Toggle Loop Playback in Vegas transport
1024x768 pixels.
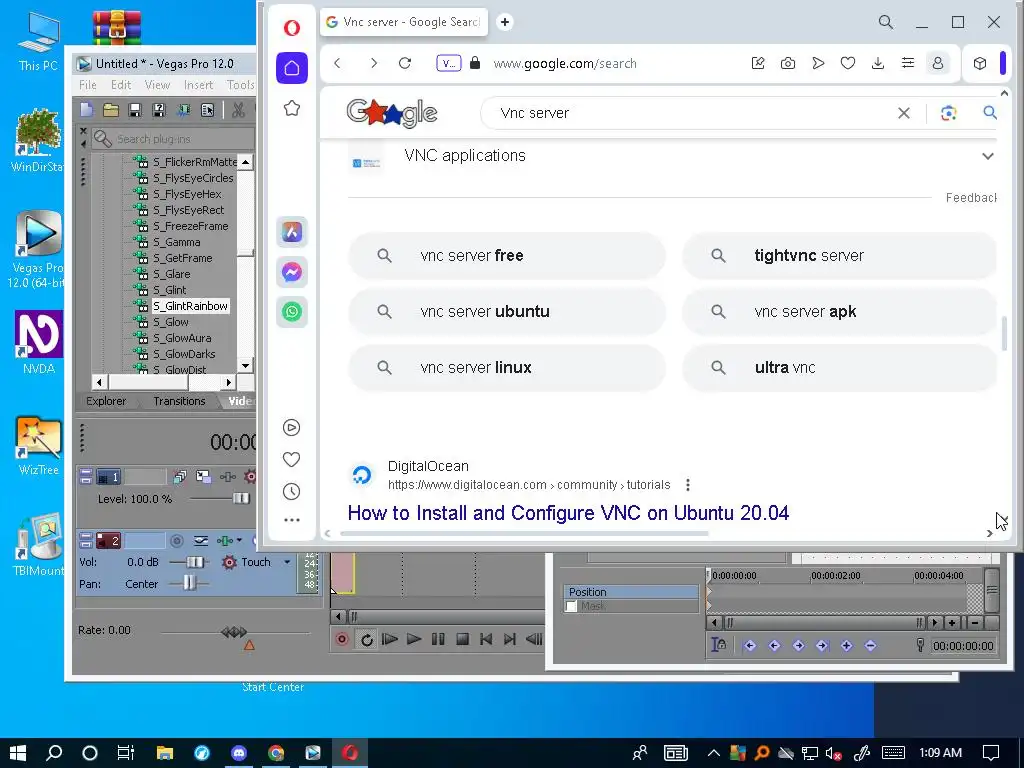(366, 639)
